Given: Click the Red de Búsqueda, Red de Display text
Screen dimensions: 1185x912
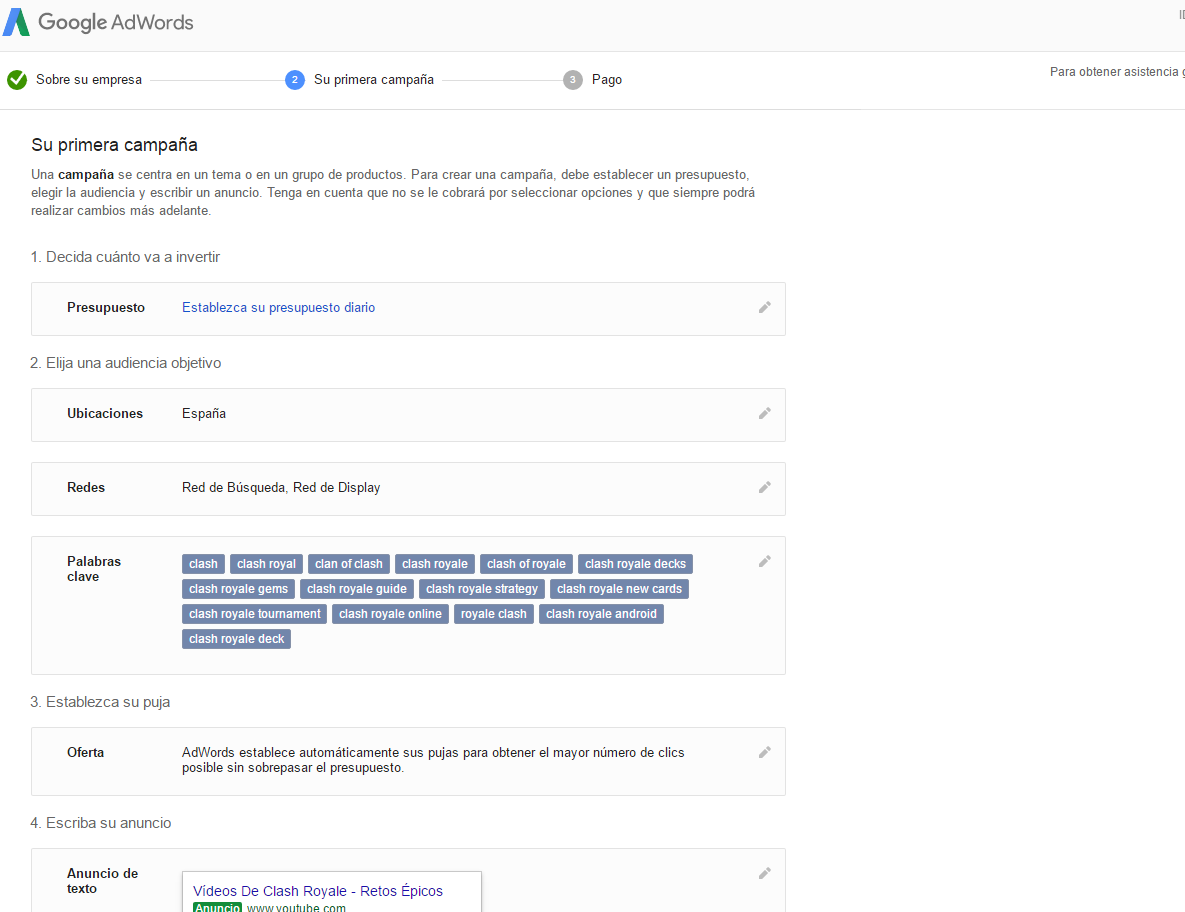Looking at the screenshot, I should tap(281, 487).
